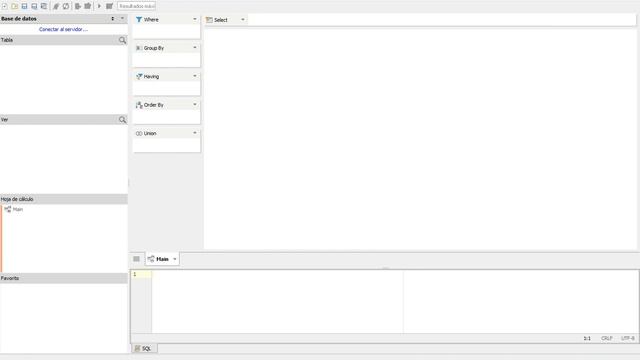Screen dimensions: 640x360
Task: Click the Conectar al servidor link
Action: [63, 29]
